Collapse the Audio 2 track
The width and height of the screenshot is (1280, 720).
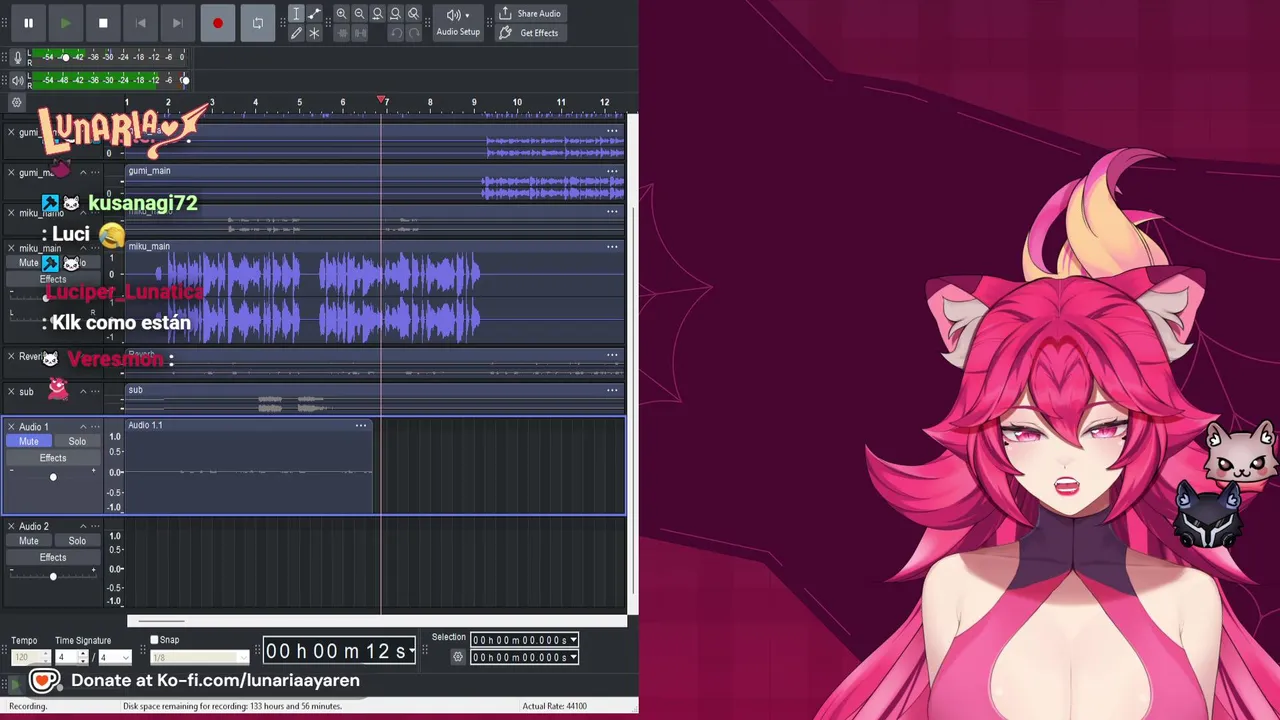click(x=83, y=526)
